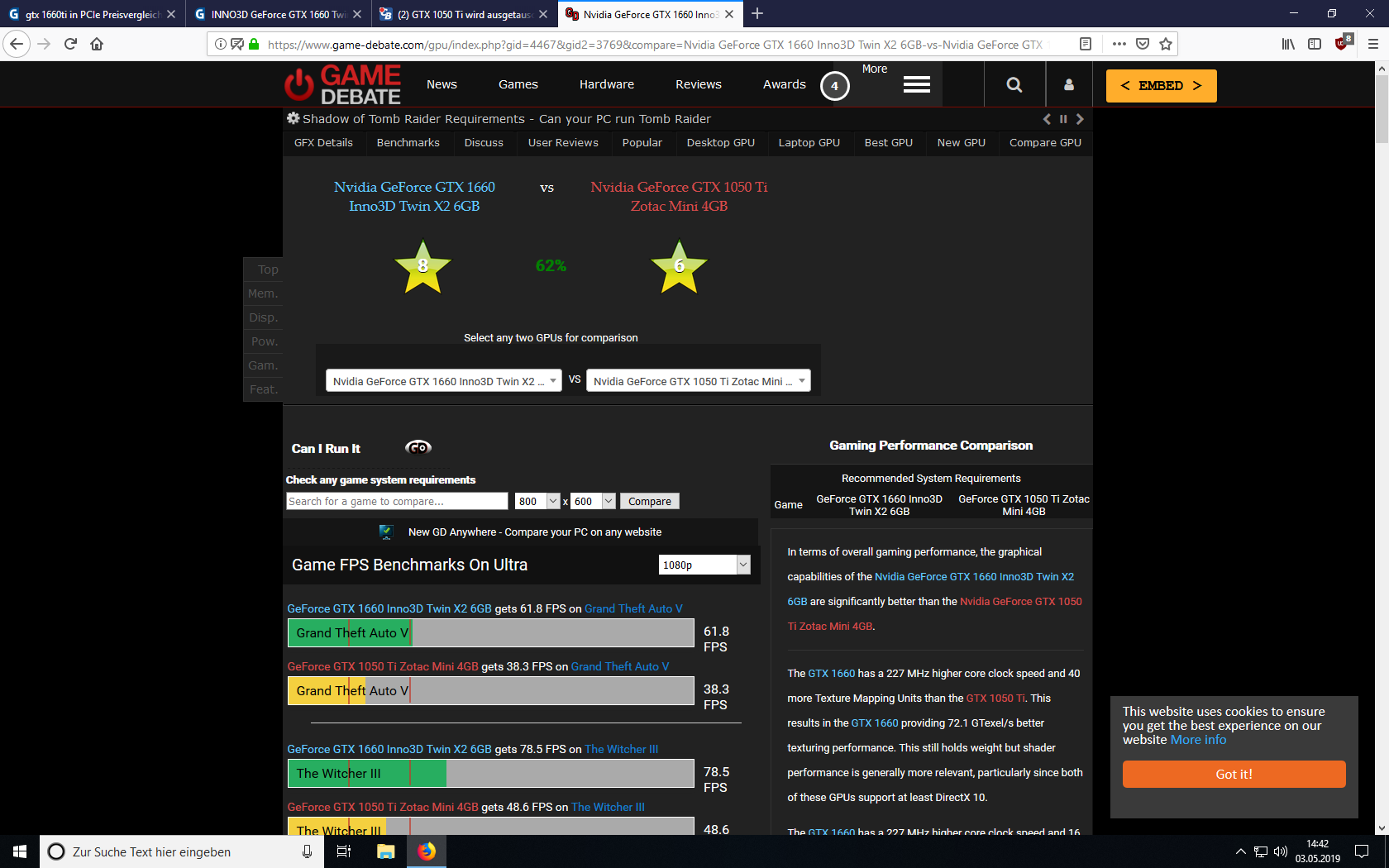
Task: Show hidden system tray icons
Action: pos(1240,851)
